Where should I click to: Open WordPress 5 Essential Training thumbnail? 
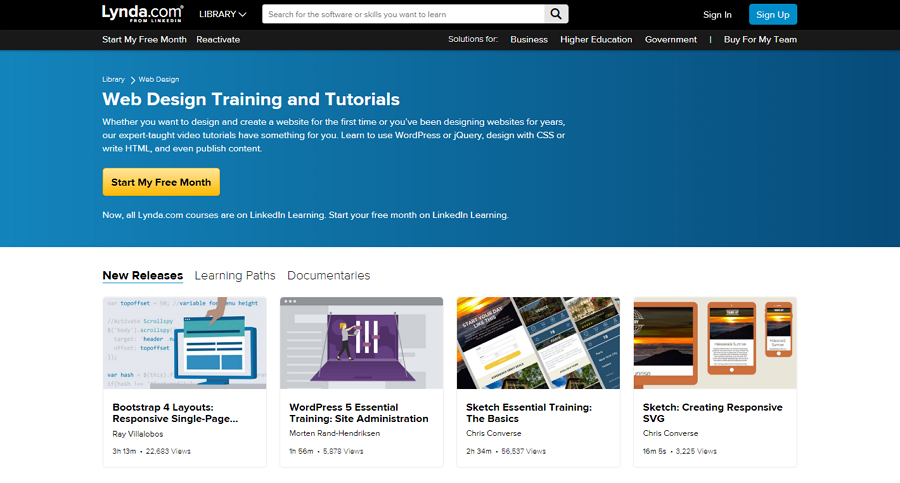362,343
